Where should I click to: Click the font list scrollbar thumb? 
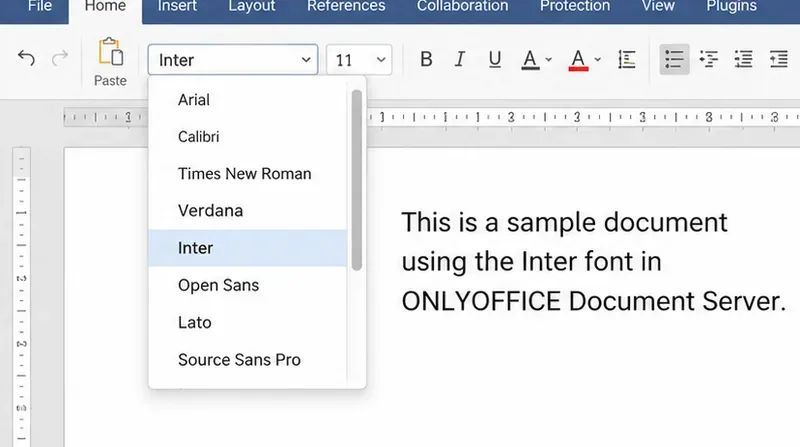tap(357, 180)
